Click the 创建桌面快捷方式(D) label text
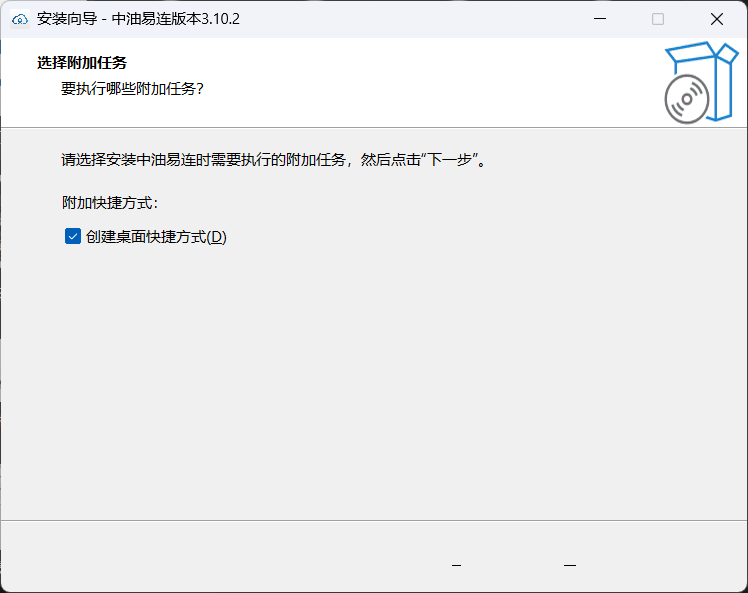Screen dimensions: 748x593 pyautogui.click(x=156, y=237)
